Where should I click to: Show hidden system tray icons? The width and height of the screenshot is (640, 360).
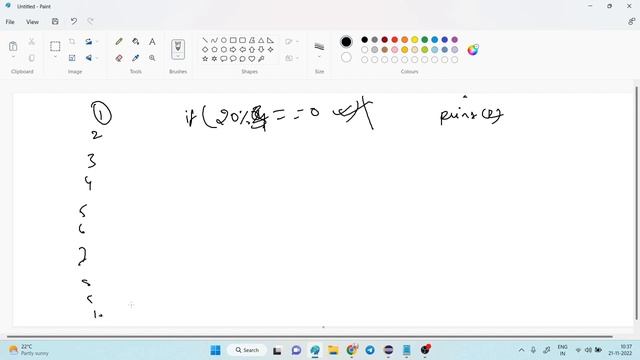(521, 350)
